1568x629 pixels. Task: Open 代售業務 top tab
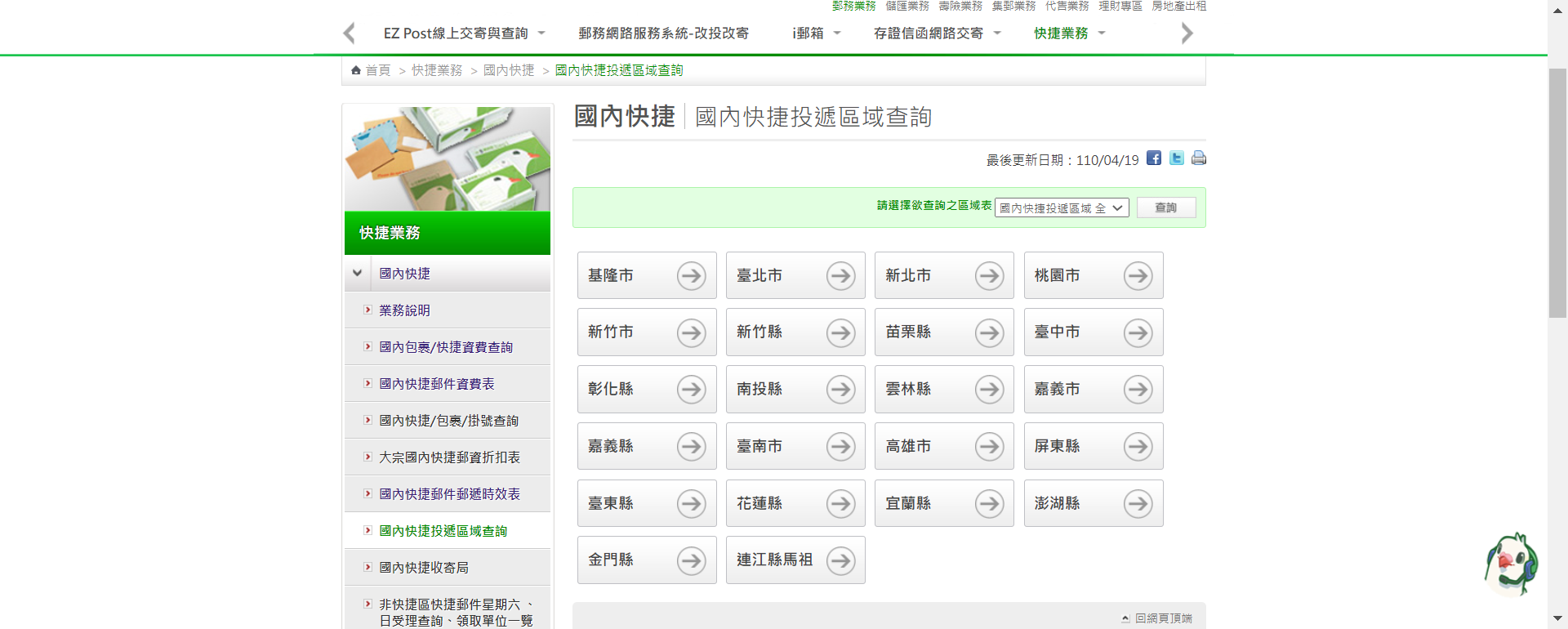[1067, 6]
